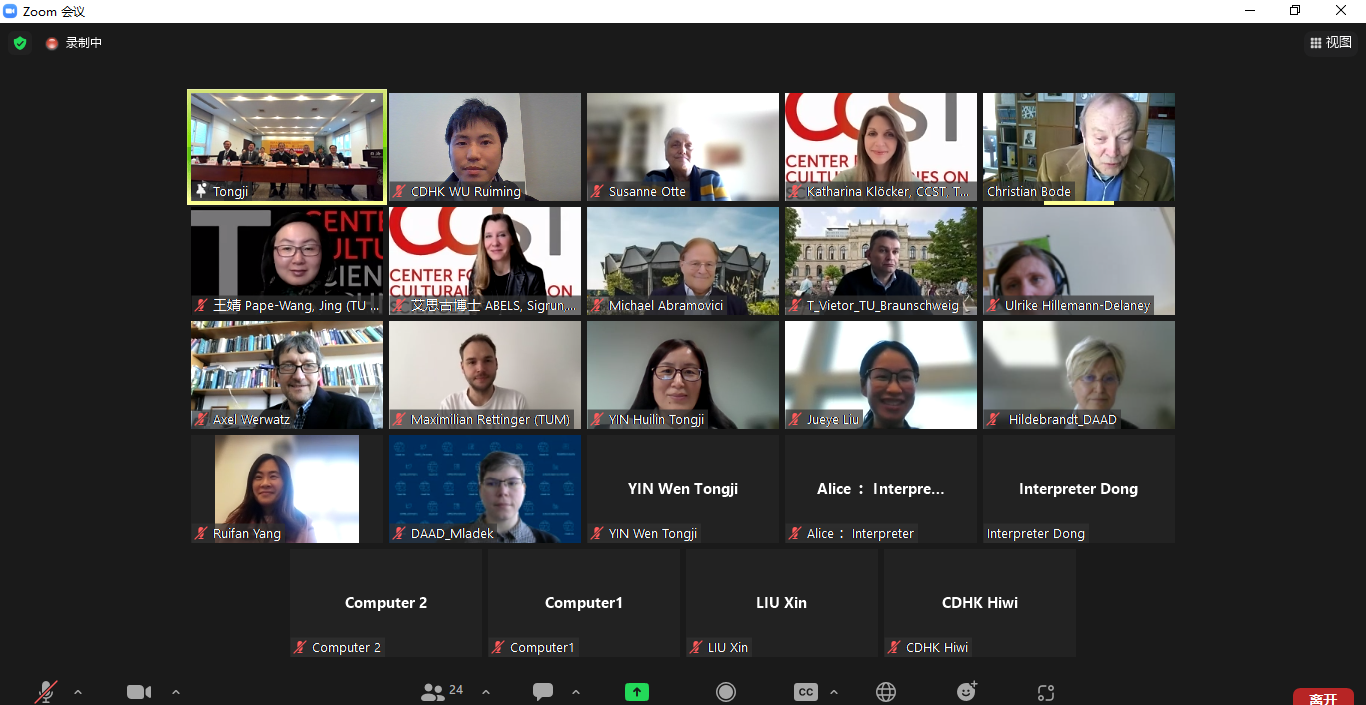Expand audio options arrow beside microphone

tap(78, 692)
